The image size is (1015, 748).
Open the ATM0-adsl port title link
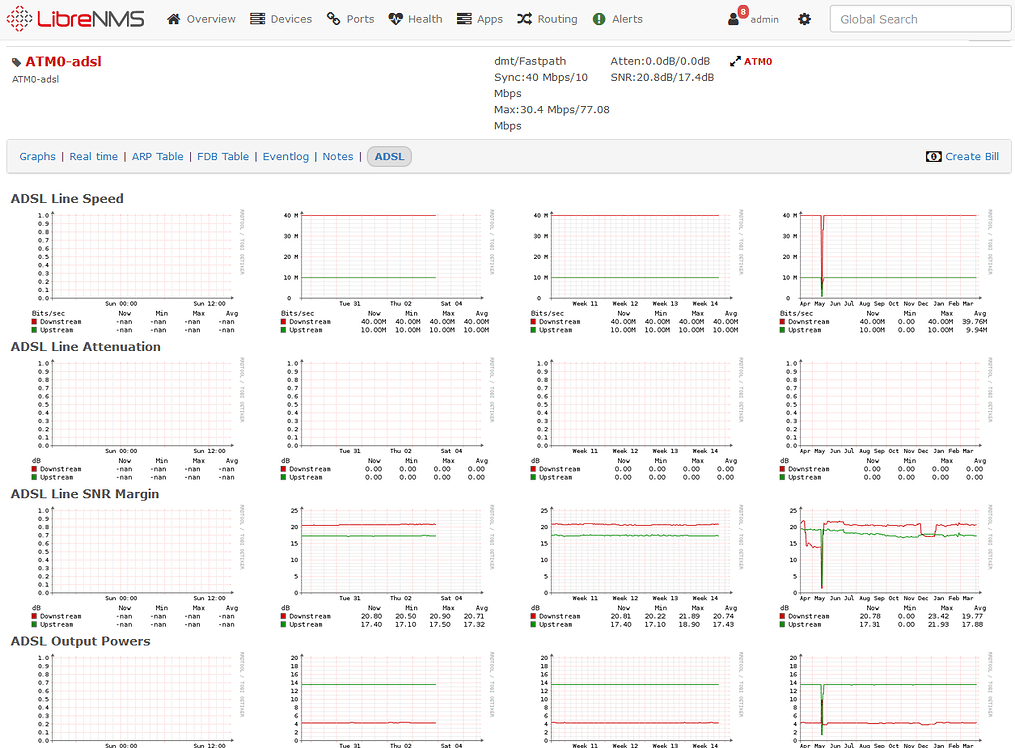point(63,61)
